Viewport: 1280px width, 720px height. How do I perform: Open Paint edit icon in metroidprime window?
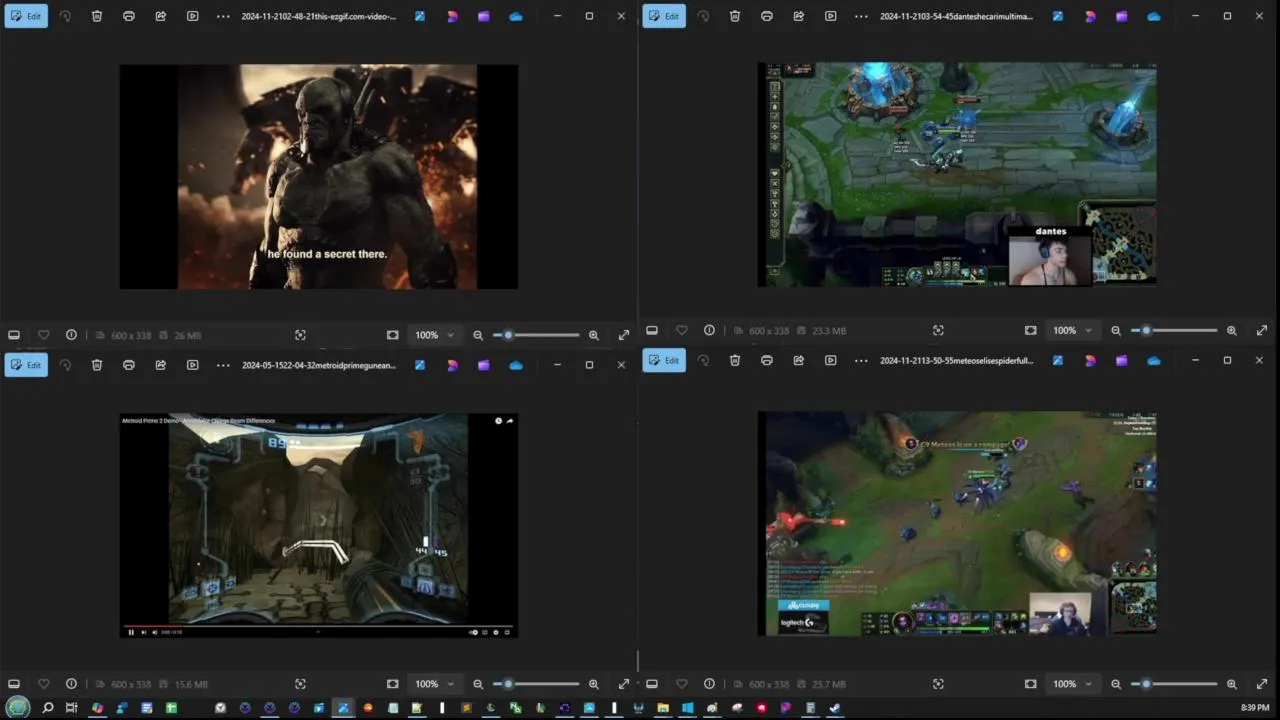point(420,365)
